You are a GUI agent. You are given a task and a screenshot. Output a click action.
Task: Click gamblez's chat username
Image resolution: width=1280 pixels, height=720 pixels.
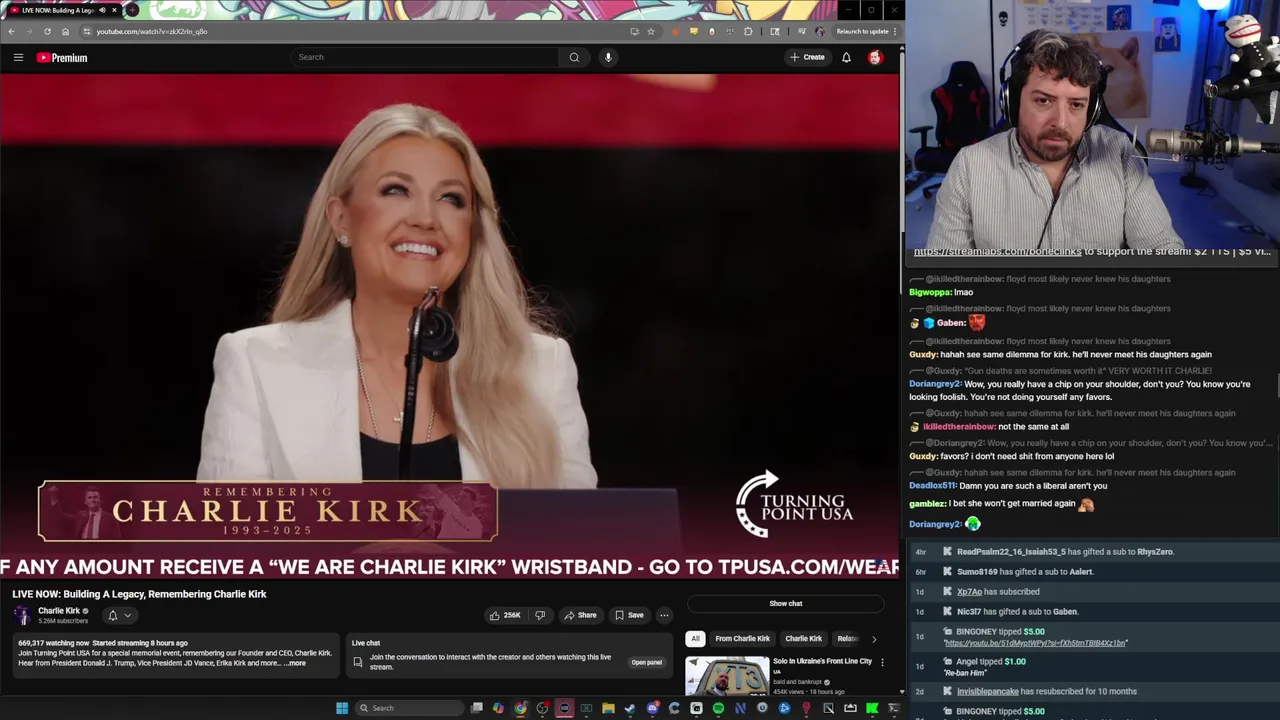pyautogui.click(x=928, y=504)
